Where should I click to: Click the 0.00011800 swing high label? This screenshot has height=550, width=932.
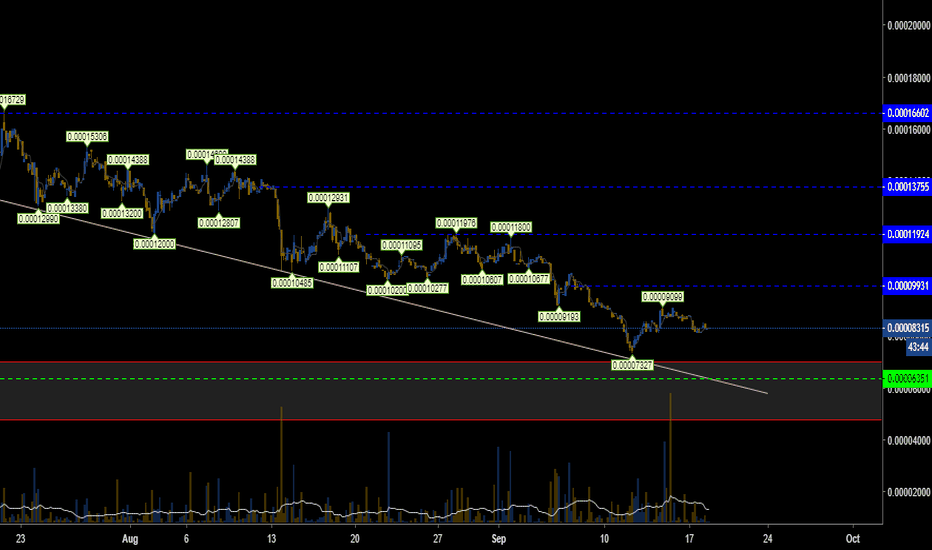coord(511,227)
